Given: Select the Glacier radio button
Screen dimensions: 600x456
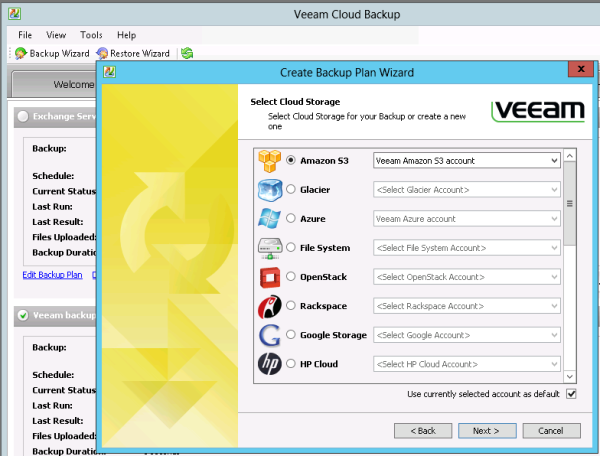Looking at the screenshot, I should coord(292,190).
